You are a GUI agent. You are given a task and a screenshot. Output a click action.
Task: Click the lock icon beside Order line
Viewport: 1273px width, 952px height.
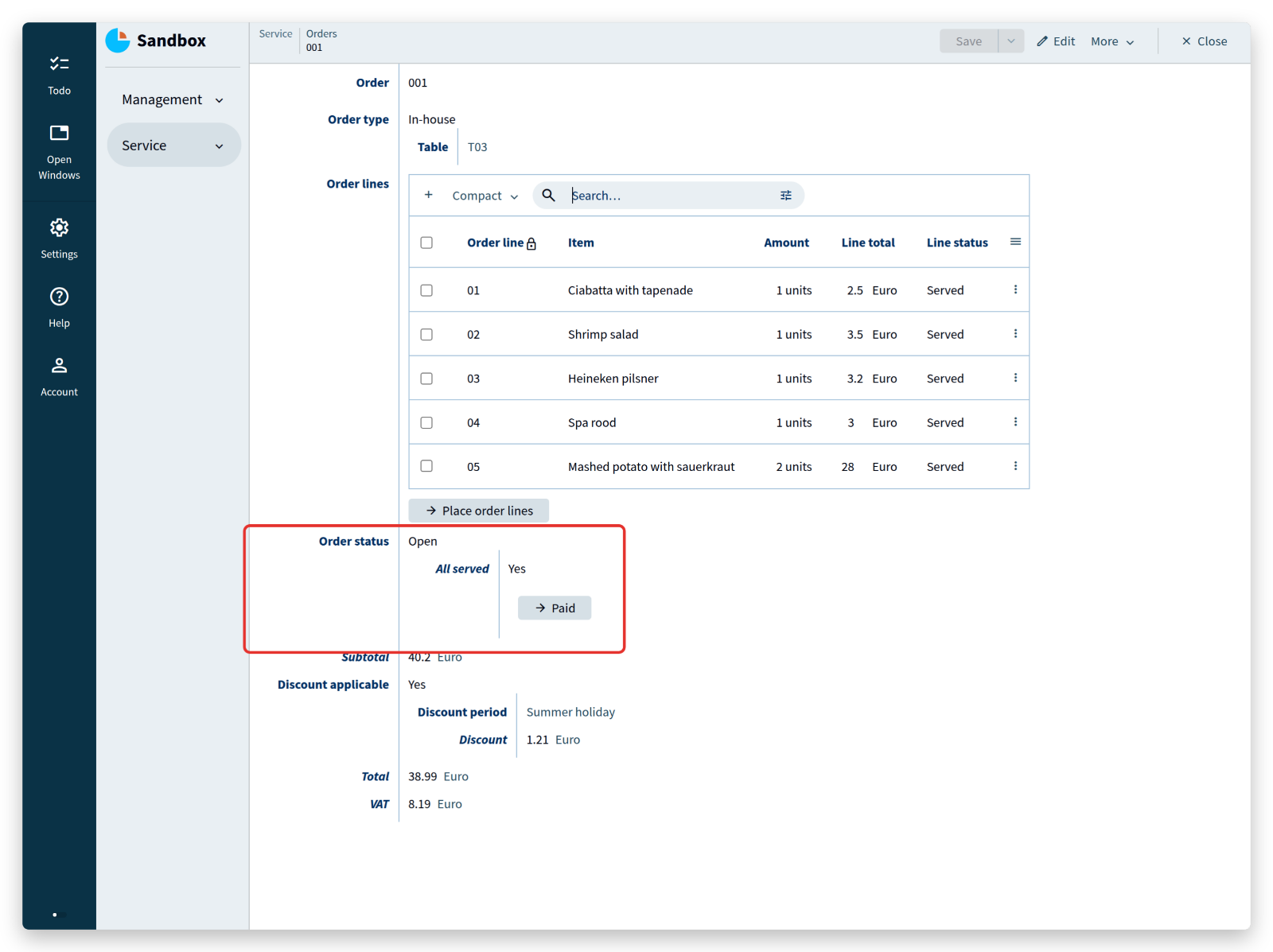coord(531,244)
